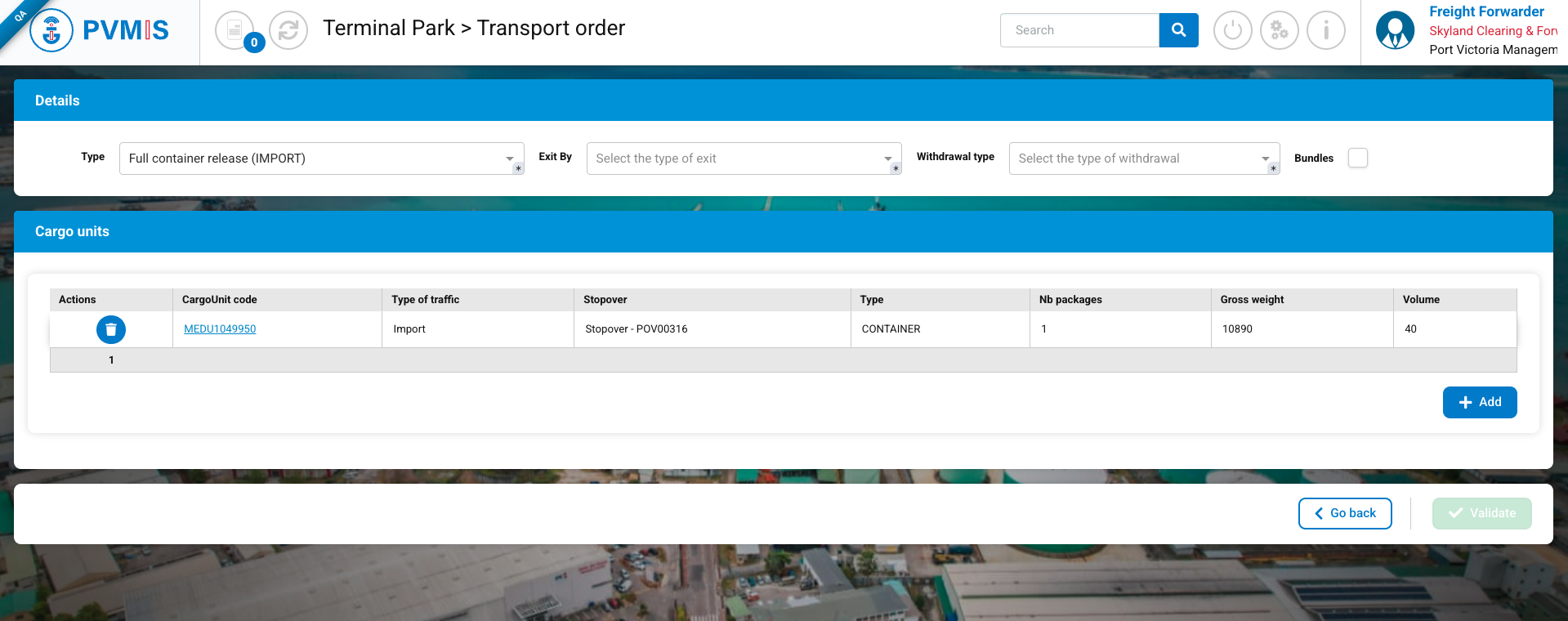1568x621 pixels.
Task: Click the refresh arrows icon
Action: click(288, 30)
